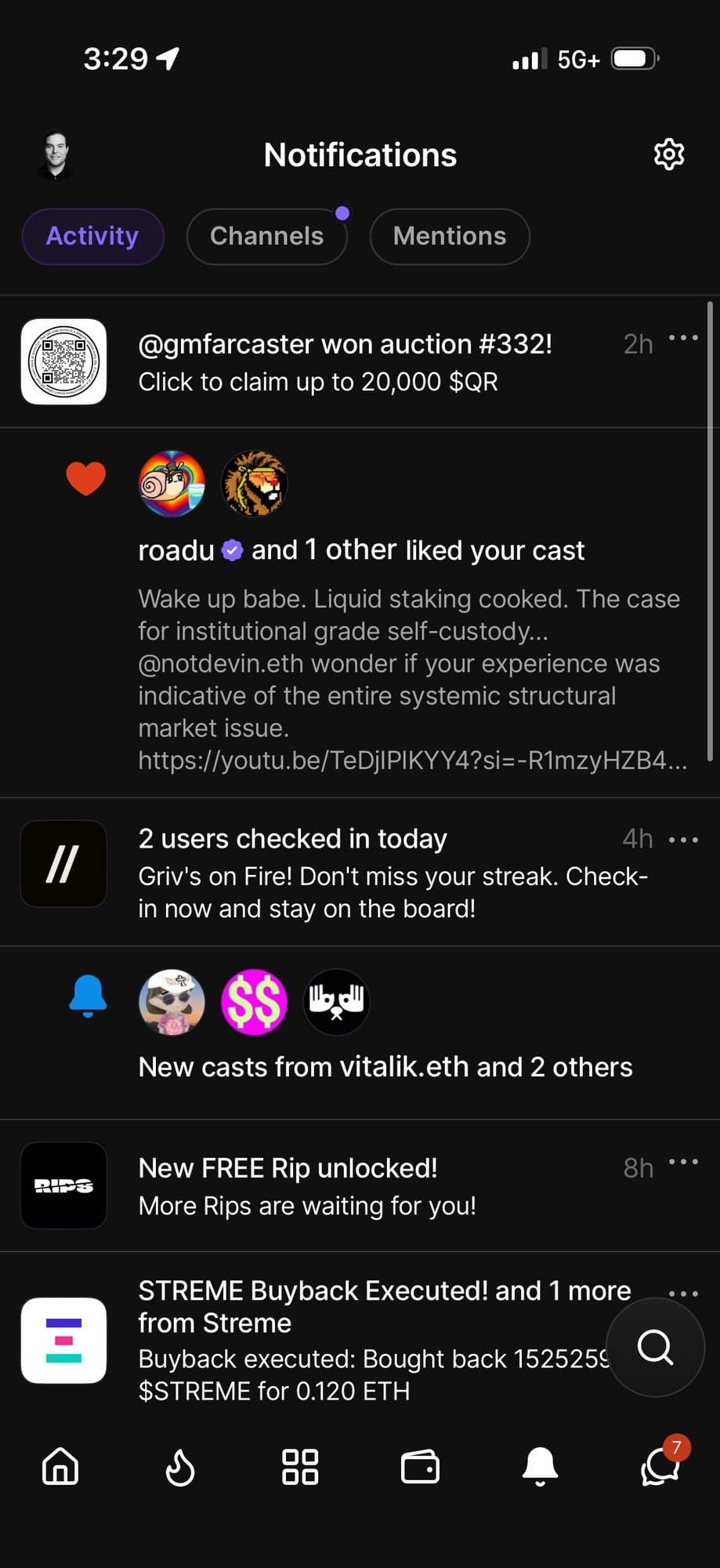Screen dimensions: 720x1568
Task: Open options for the check-in notification
Action: click(682, 838)
